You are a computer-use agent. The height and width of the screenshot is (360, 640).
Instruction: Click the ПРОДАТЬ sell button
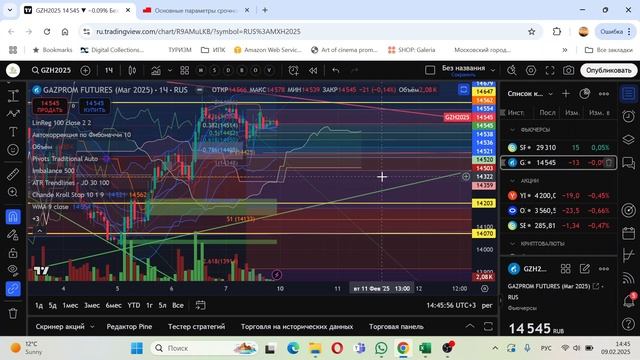pyautogui.click(x=50, y=107)
